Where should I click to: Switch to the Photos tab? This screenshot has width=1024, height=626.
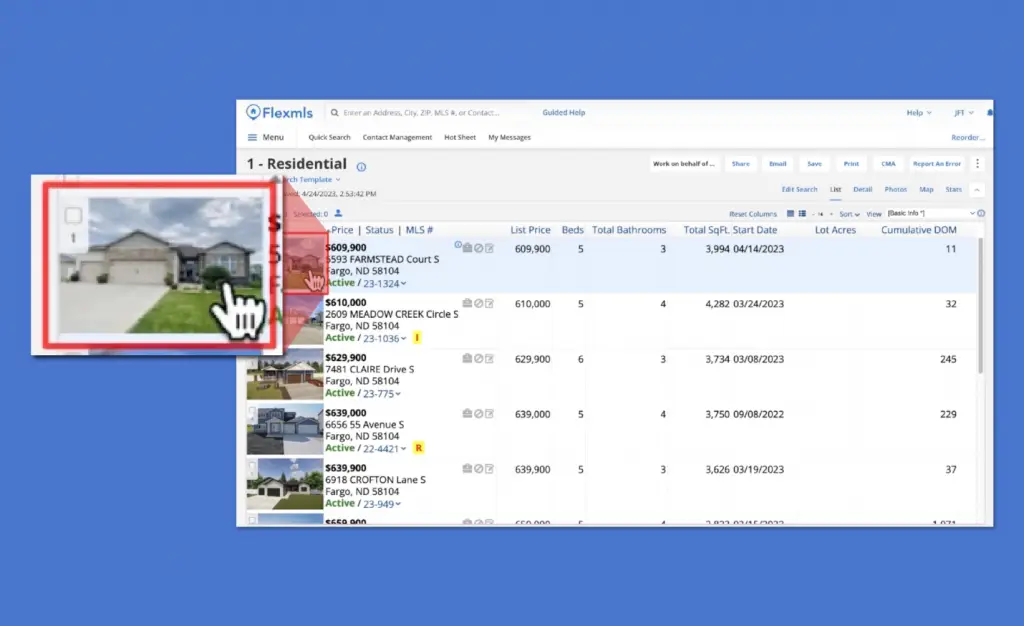point(895,189)
